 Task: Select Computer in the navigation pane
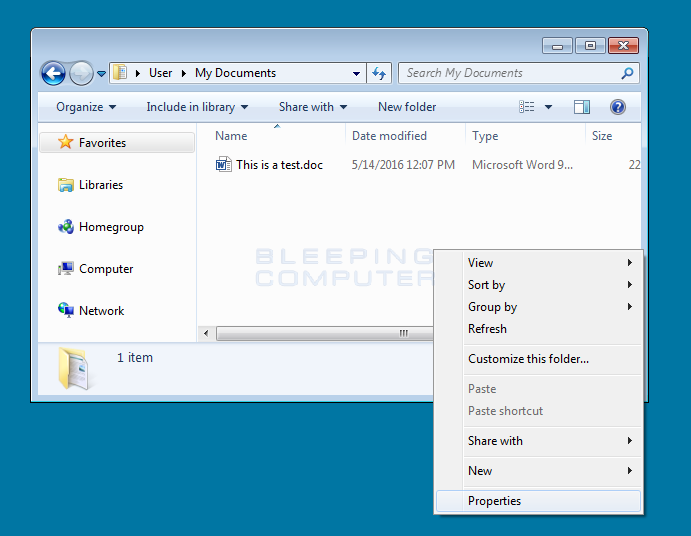106,269
